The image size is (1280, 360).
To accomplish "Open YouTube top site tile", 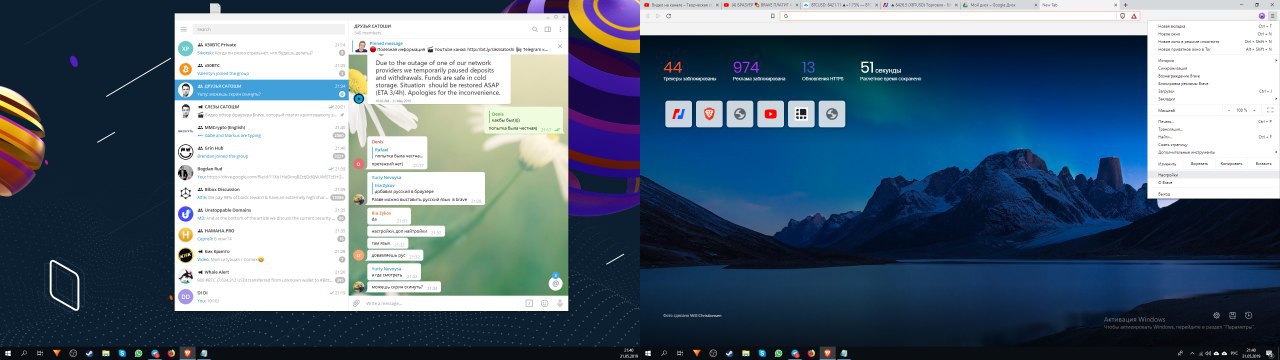I will click(770, 114).
